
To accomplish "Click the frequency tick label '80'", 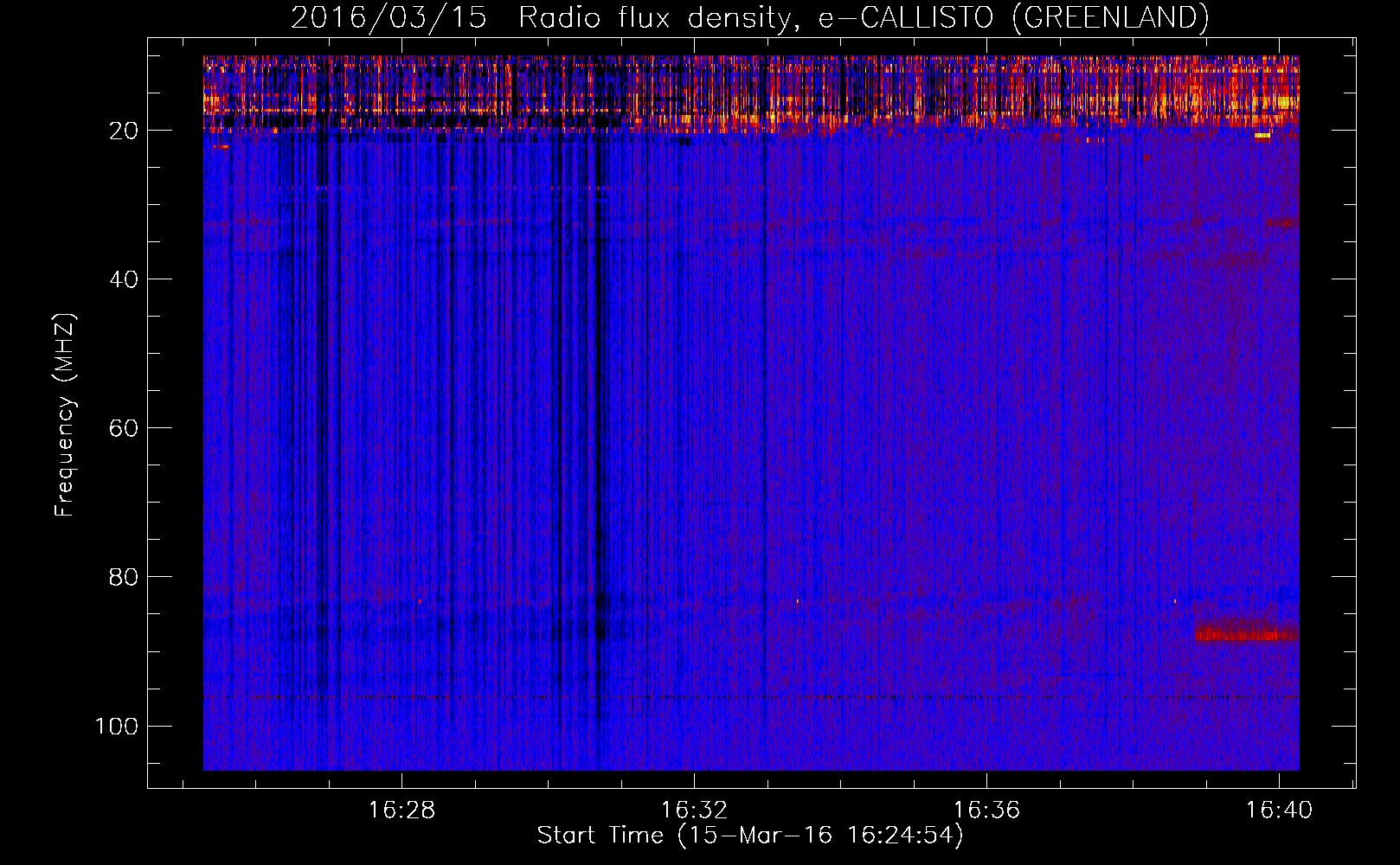I will [x=125, y=577].
